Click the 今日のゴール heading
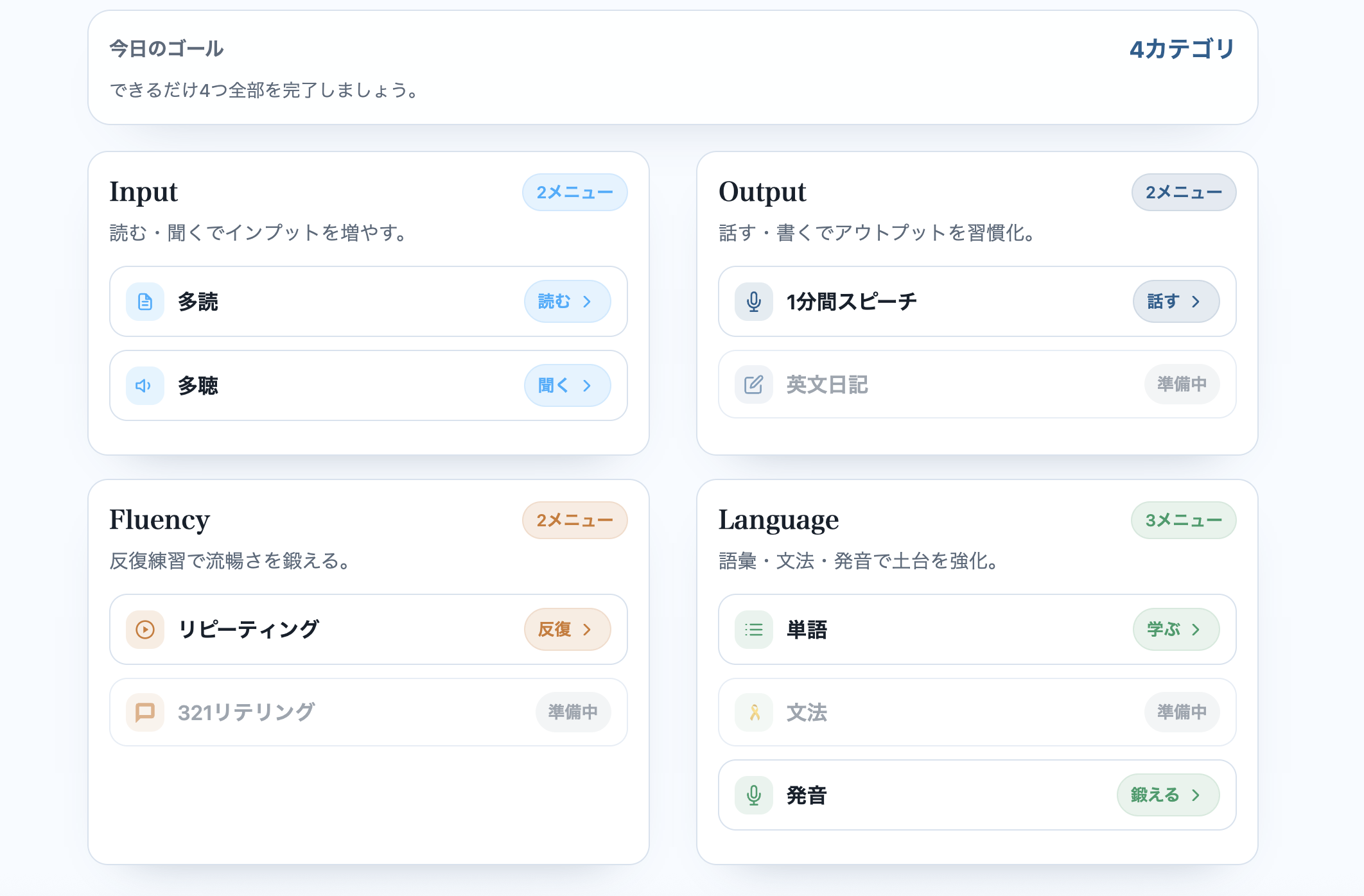The image size is (1364, 896). pyautogui.click(x=166, y=48)
